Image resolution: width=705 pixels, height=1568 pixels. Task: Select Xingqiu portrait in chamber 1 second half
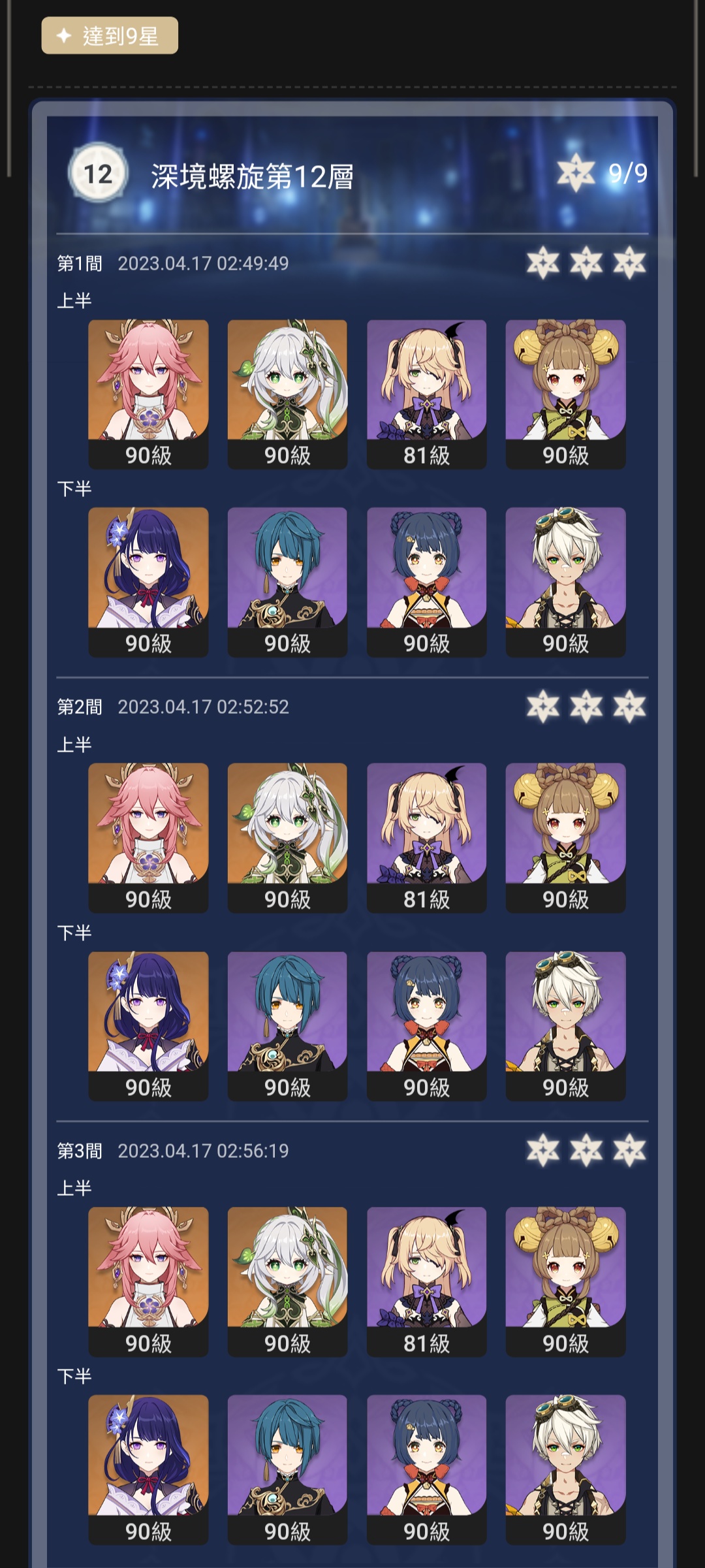click(287, 582)
